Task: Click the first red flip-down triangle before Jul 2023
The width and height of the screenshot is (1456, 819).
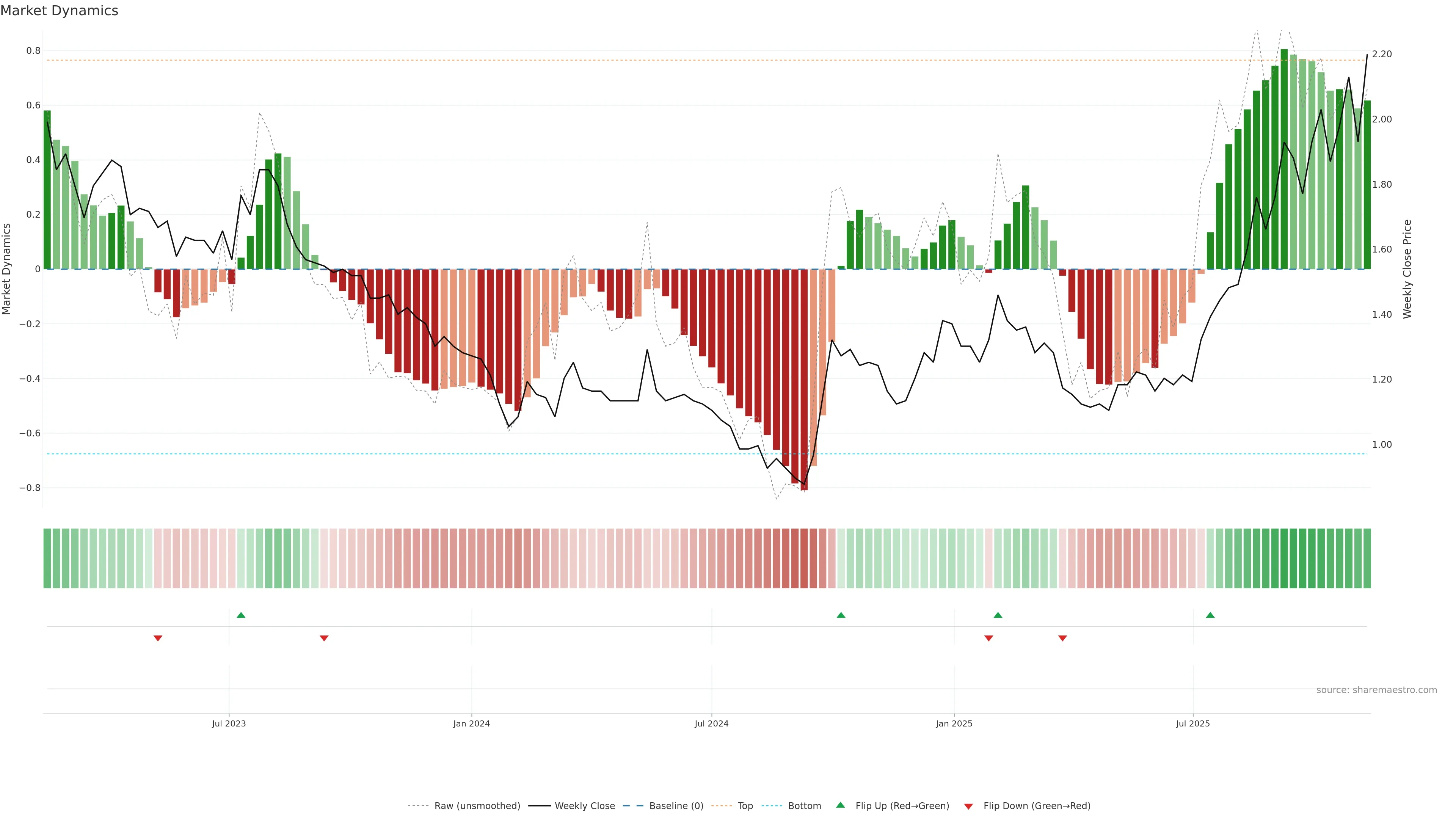Action: (x=158, y=638)
